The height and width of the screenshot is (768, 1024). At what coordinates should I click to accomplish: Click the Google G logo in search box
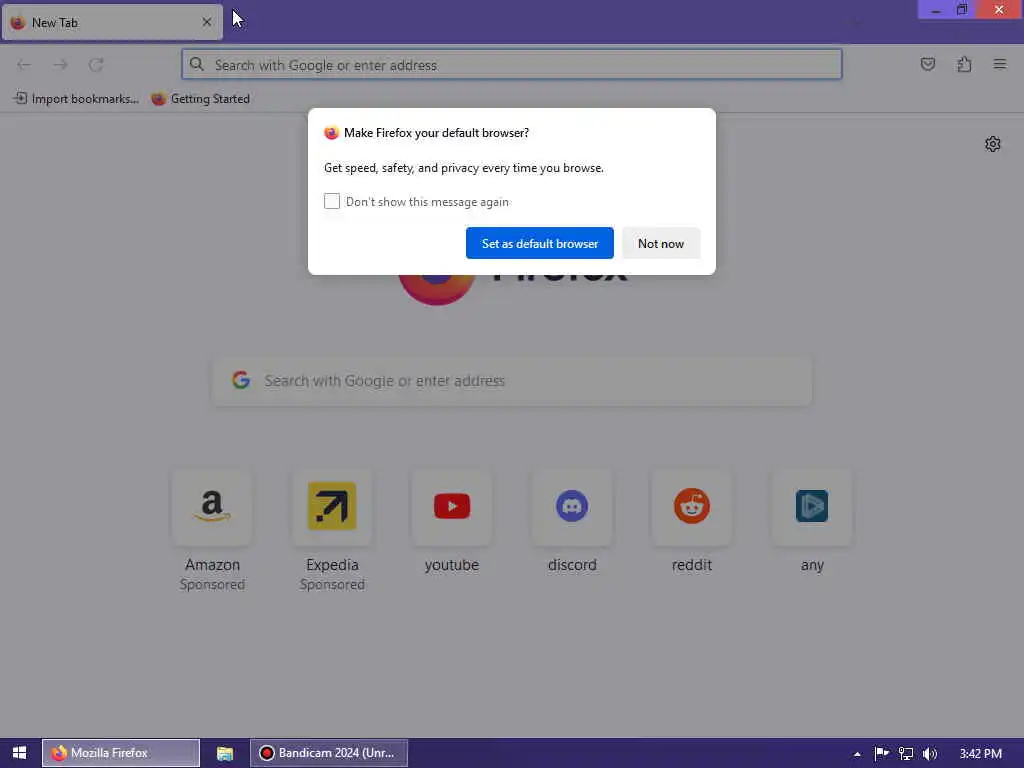click(241, 380)
